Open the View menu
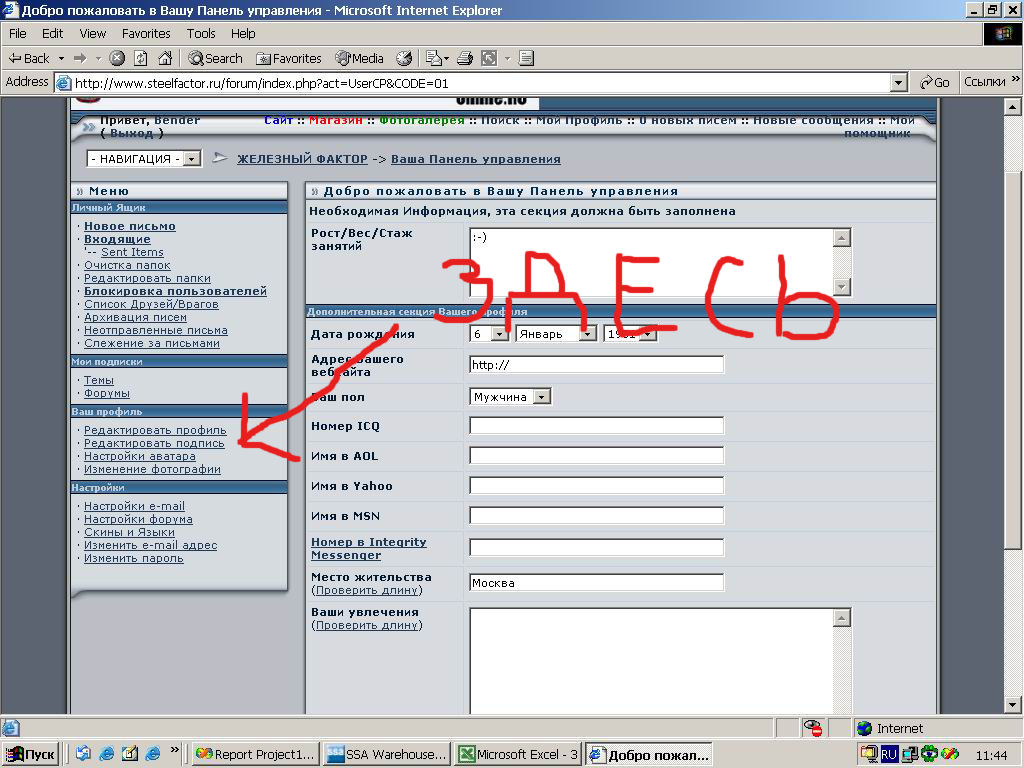The width and height of the screenshot is (1024, 768). pyautogui.click(x=93, y=33)
